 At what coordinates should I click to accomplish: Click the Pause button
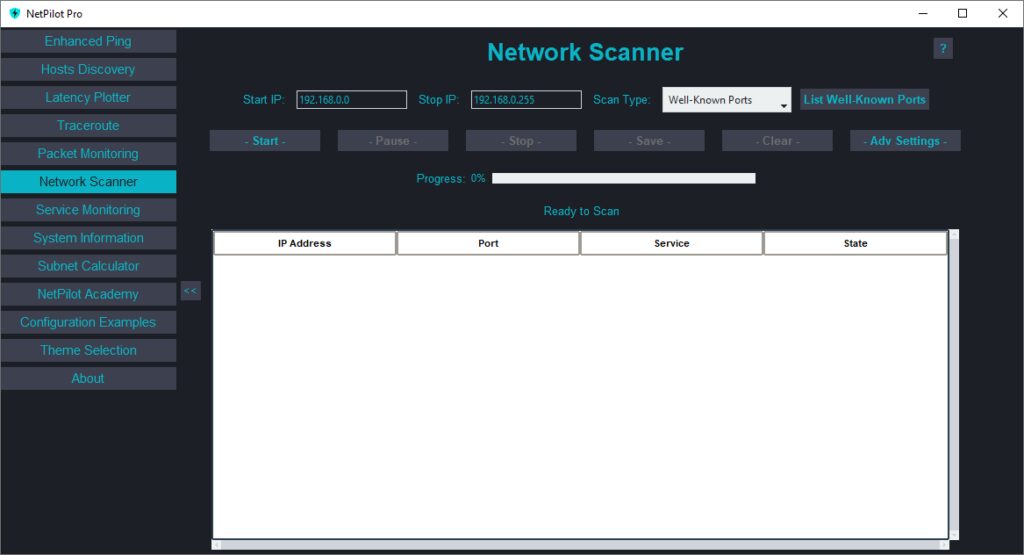click(x=392, y=140)
